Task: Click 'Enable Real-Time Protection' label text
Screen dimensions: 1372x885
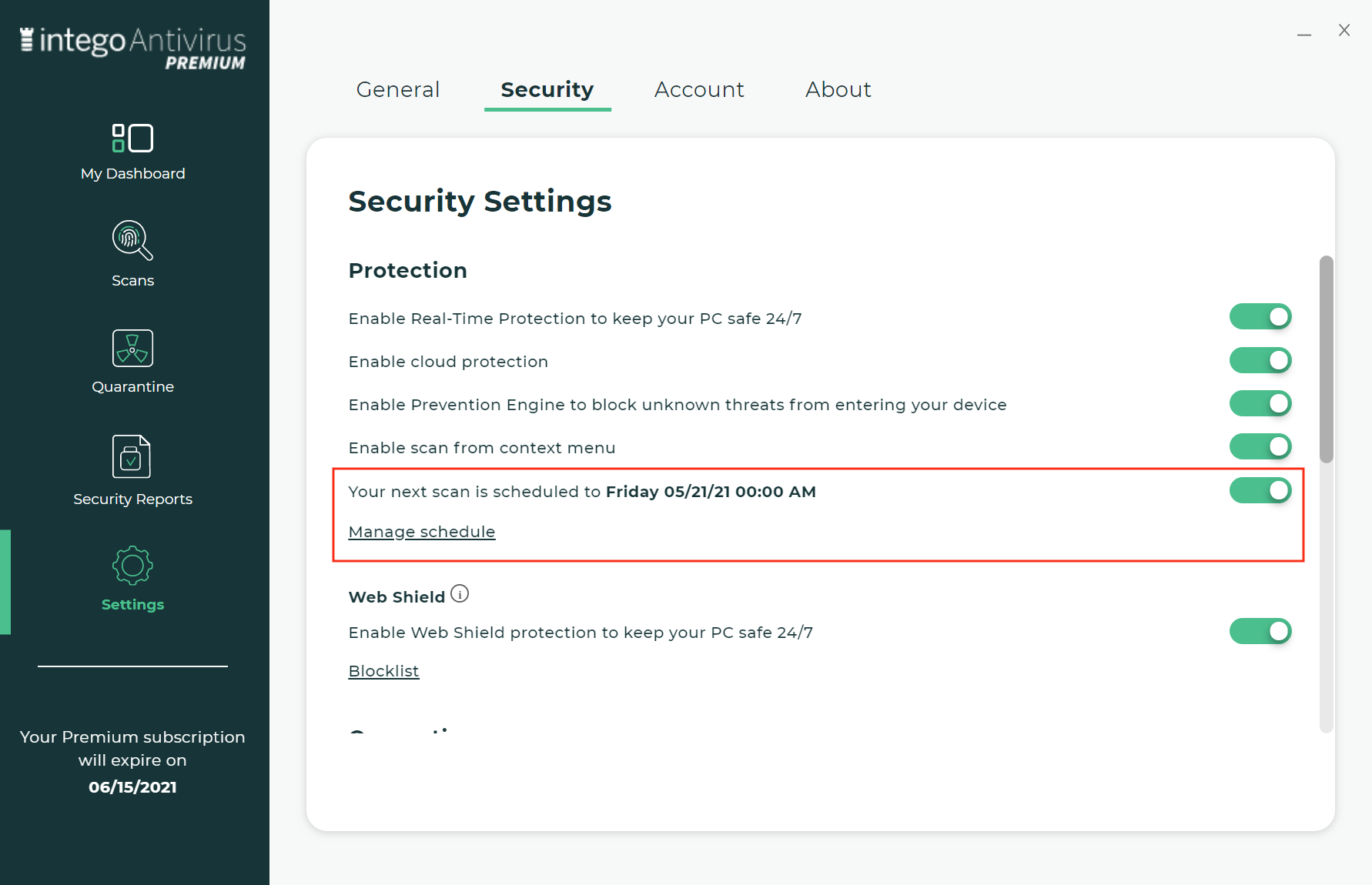Action: tap(575, 319)
